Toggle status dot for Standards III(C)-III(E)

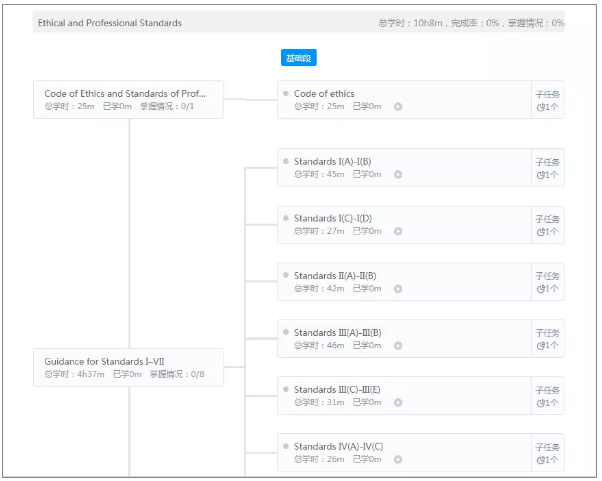(286, 389)
